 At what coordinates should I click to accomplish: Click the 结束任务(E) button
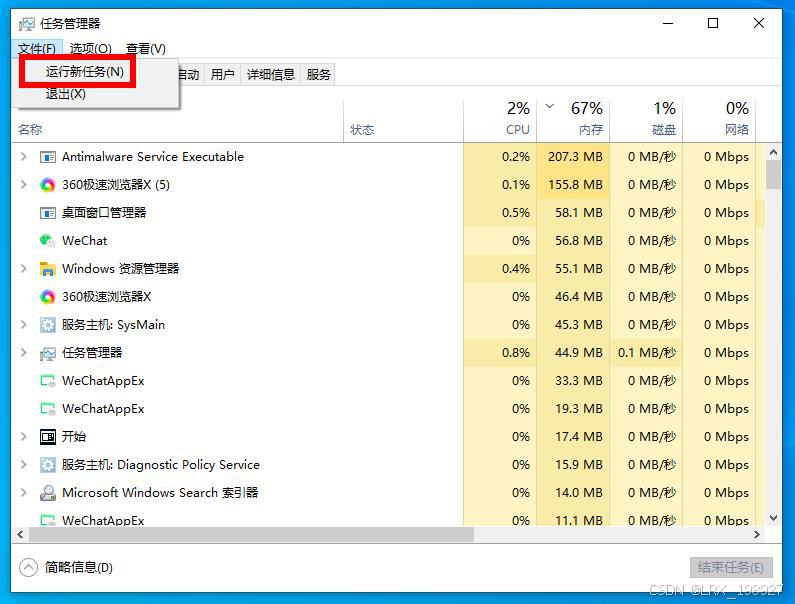pos(731,567)
